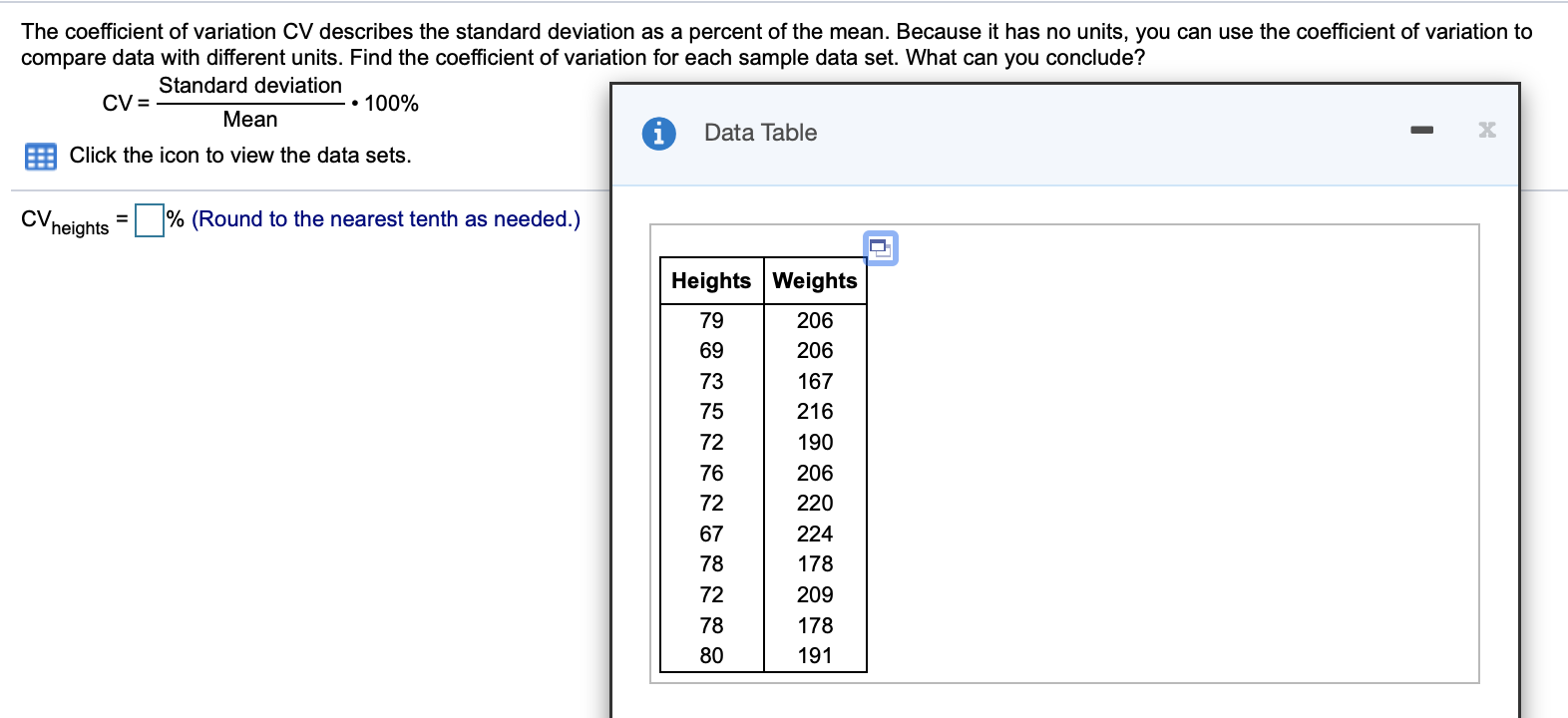Click the weight value 190
Image resolution: width=1568 pixels, height=718 pixels.
(815, 443)
